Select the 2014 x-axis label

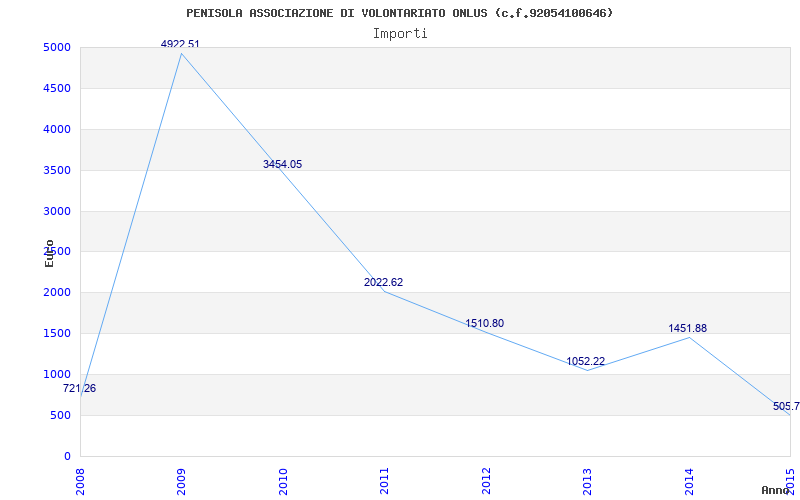click(x=689, y=481)
